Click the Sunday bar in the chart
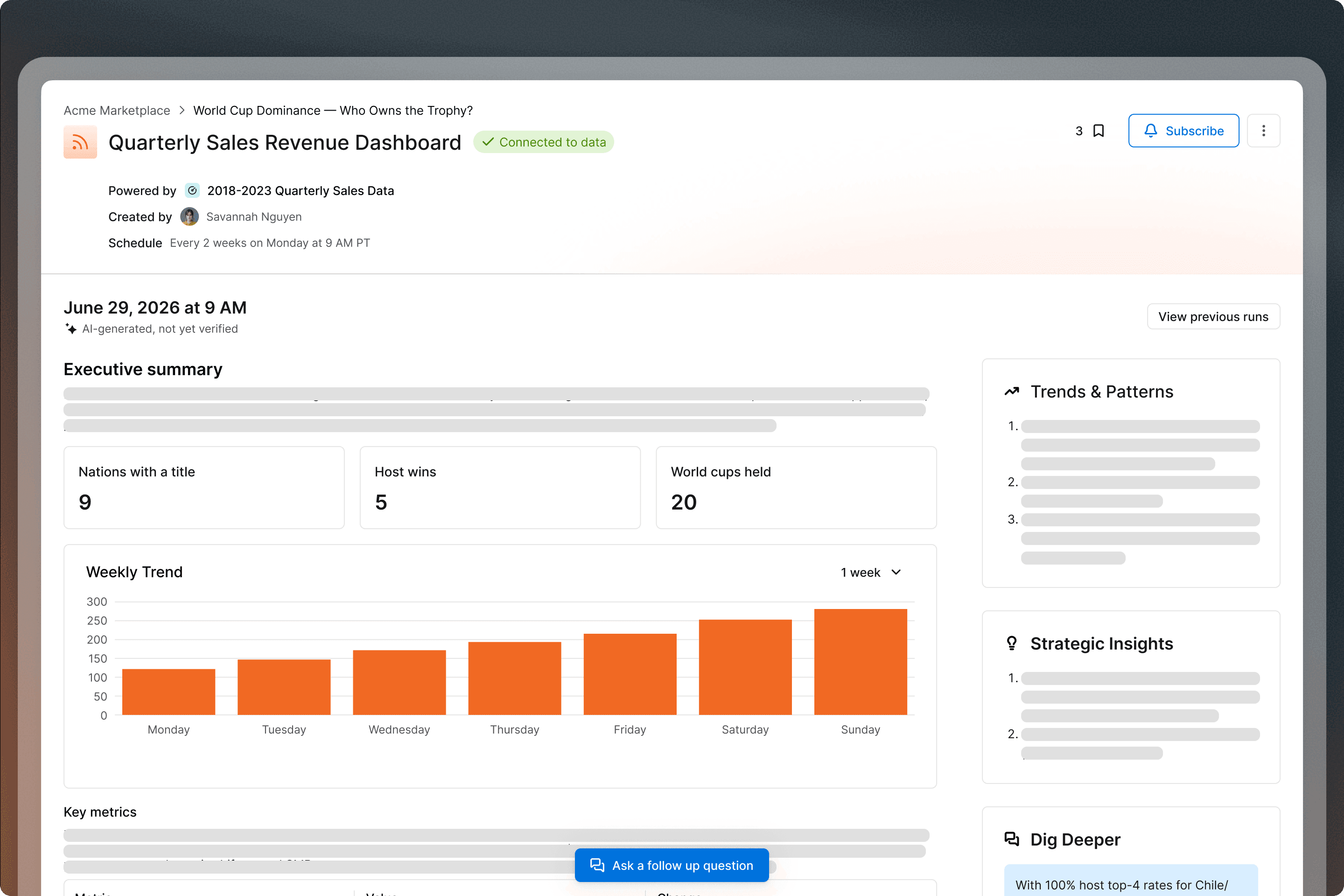 click(x=861, y=662)
